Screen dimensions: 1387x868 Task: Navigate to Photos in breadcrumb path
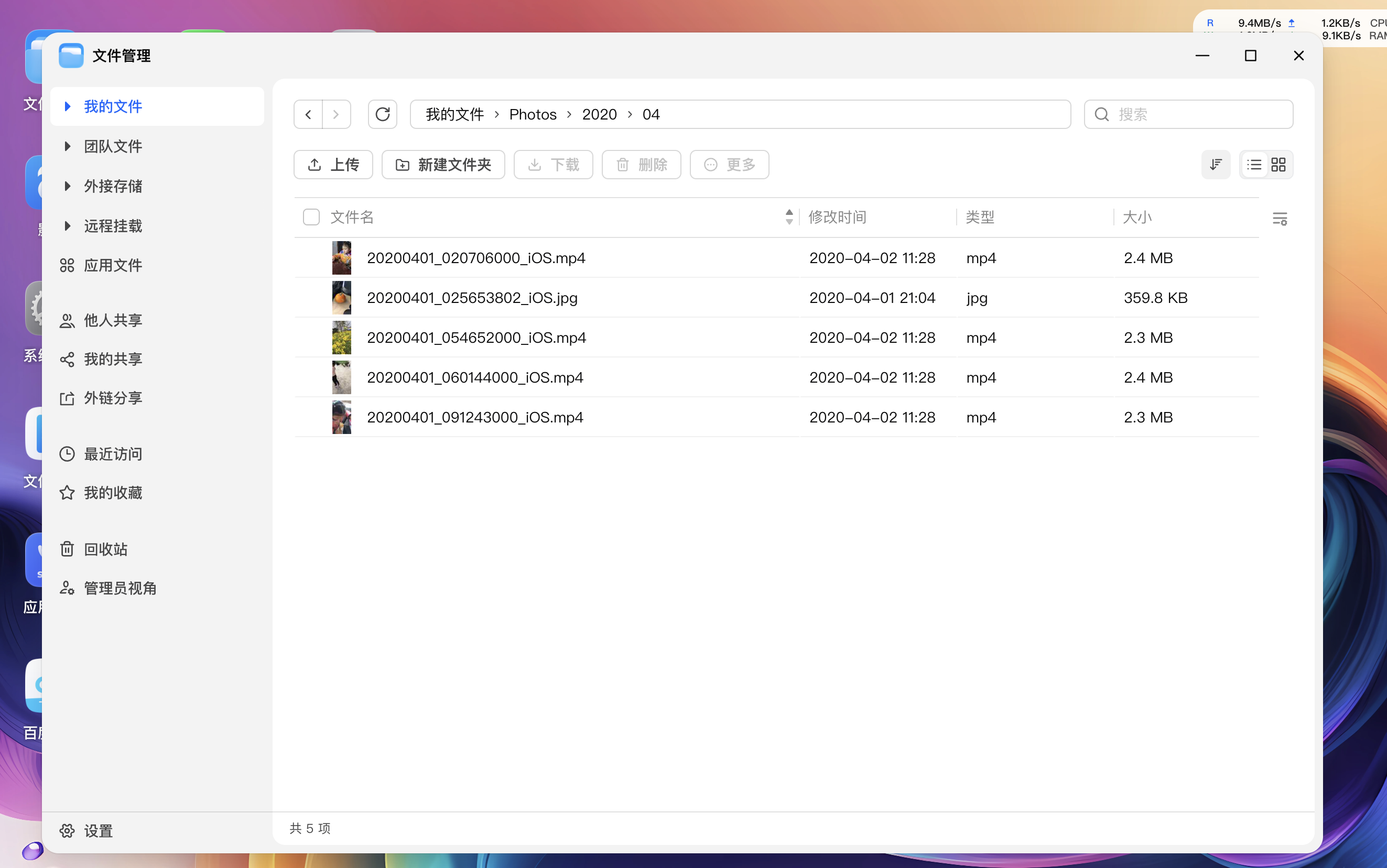[533, 114]
